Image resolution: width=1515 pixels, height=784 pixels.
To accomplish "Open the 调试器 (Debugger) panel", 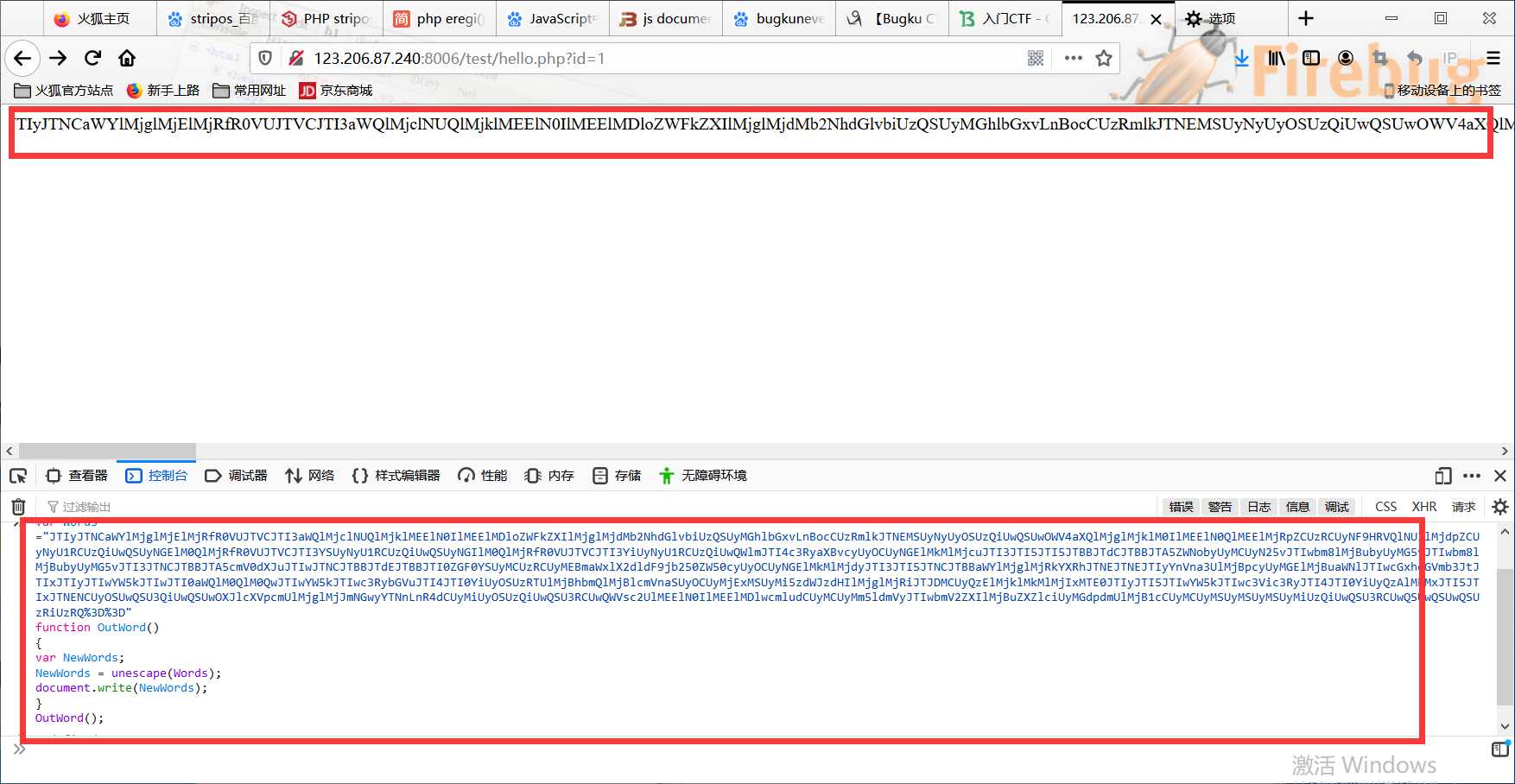I will coord(236,476).
